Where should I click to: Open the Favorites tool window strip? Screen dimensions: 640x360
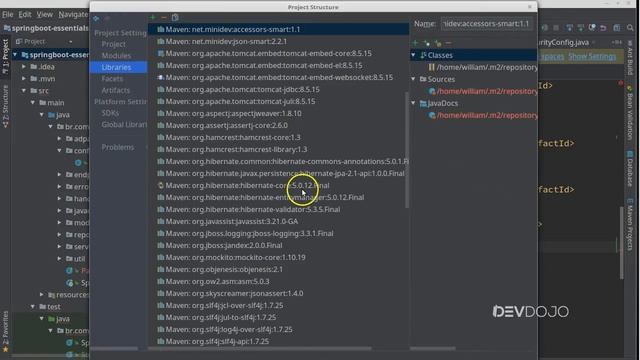(5, 331)
